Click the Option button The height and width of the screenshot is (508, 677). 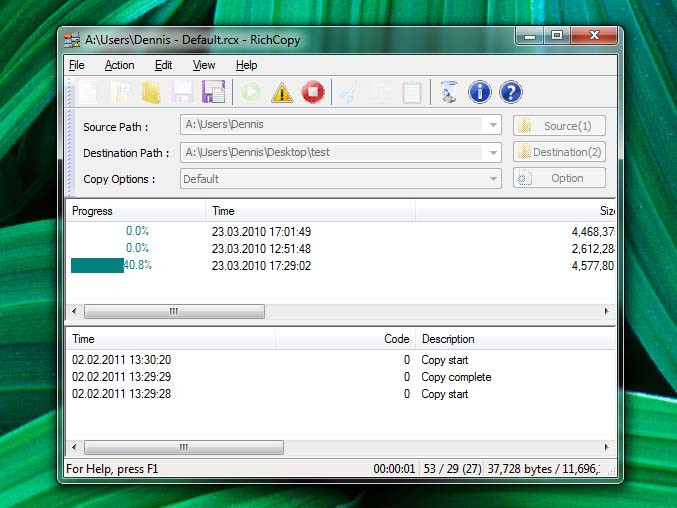(559, 178)
